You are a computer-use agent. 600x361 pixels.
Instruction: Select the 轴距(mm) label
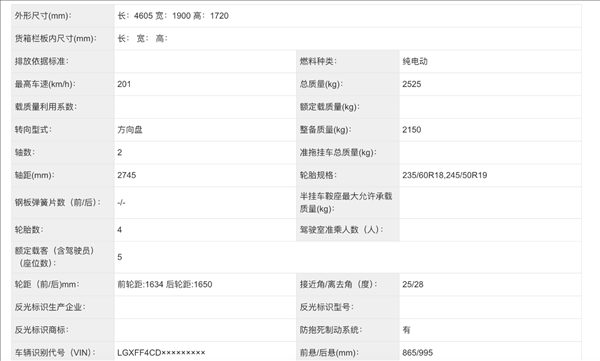(x=34, y=175)
